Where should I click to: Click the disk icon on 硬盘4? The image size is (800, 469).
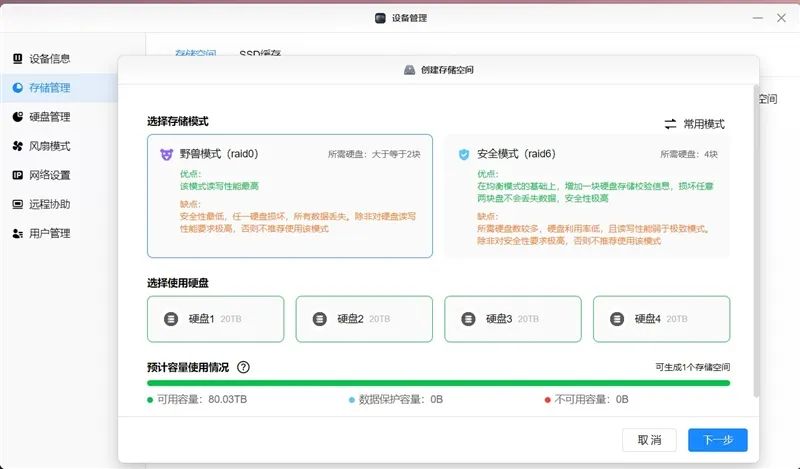617,319
